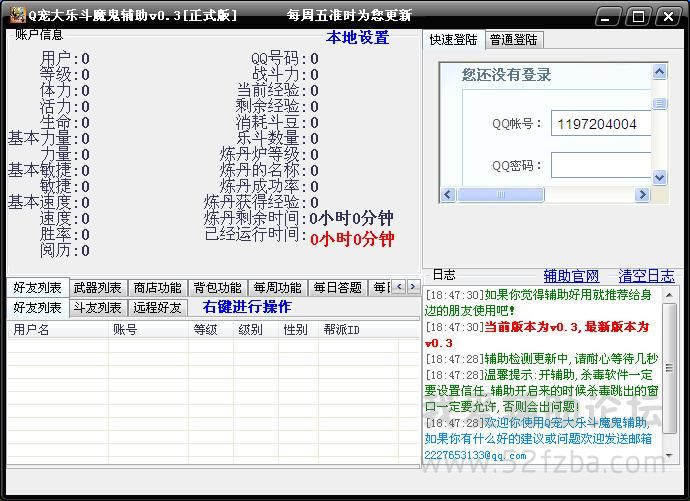Open the 武器列表 tab
690x501 pixels.
(98, 288)
